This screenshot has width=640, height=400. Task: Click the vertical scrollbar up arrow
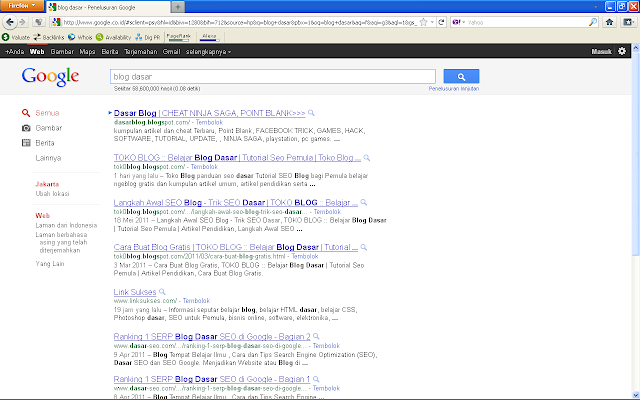click(636, 48)
